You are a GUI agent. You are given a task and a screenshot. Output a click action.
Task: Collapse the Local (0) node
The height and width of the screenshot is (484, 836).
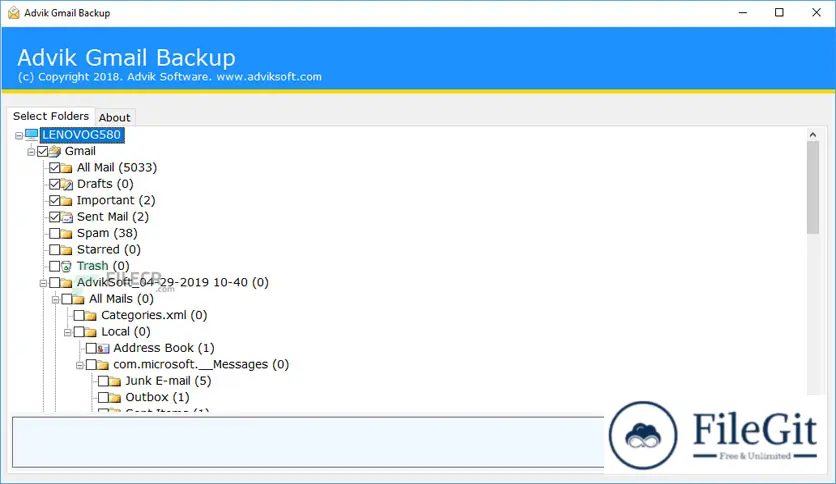point(68,333)
